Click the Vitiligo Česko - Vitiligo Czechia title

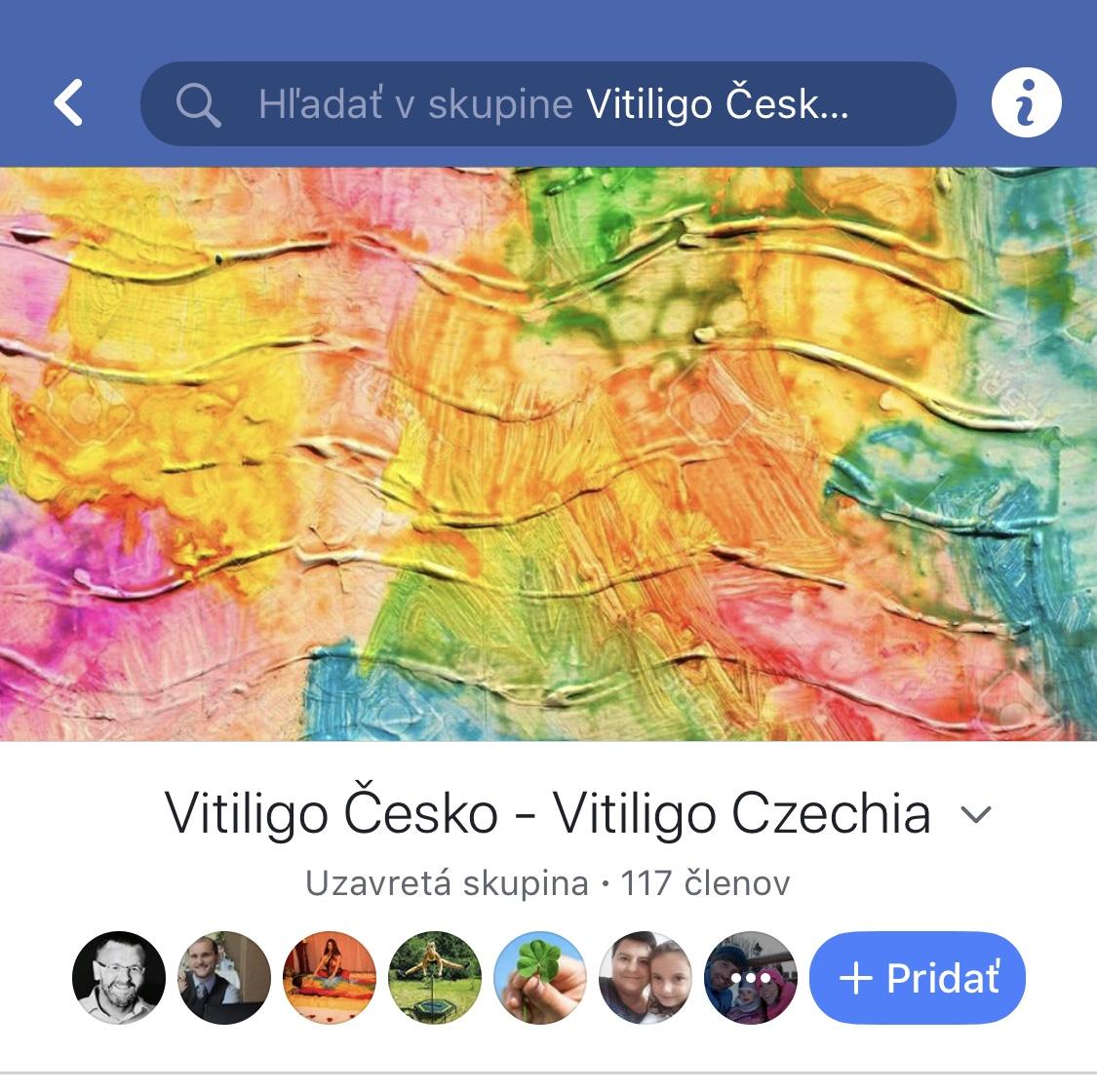point(547,813)
